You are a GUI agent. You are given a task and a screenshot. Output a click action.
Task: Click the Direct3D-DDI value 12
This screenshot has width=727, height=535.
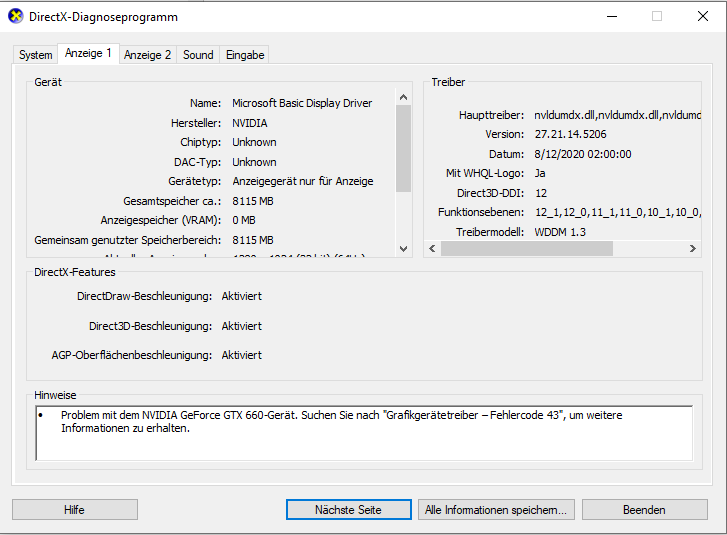point(541,193)
